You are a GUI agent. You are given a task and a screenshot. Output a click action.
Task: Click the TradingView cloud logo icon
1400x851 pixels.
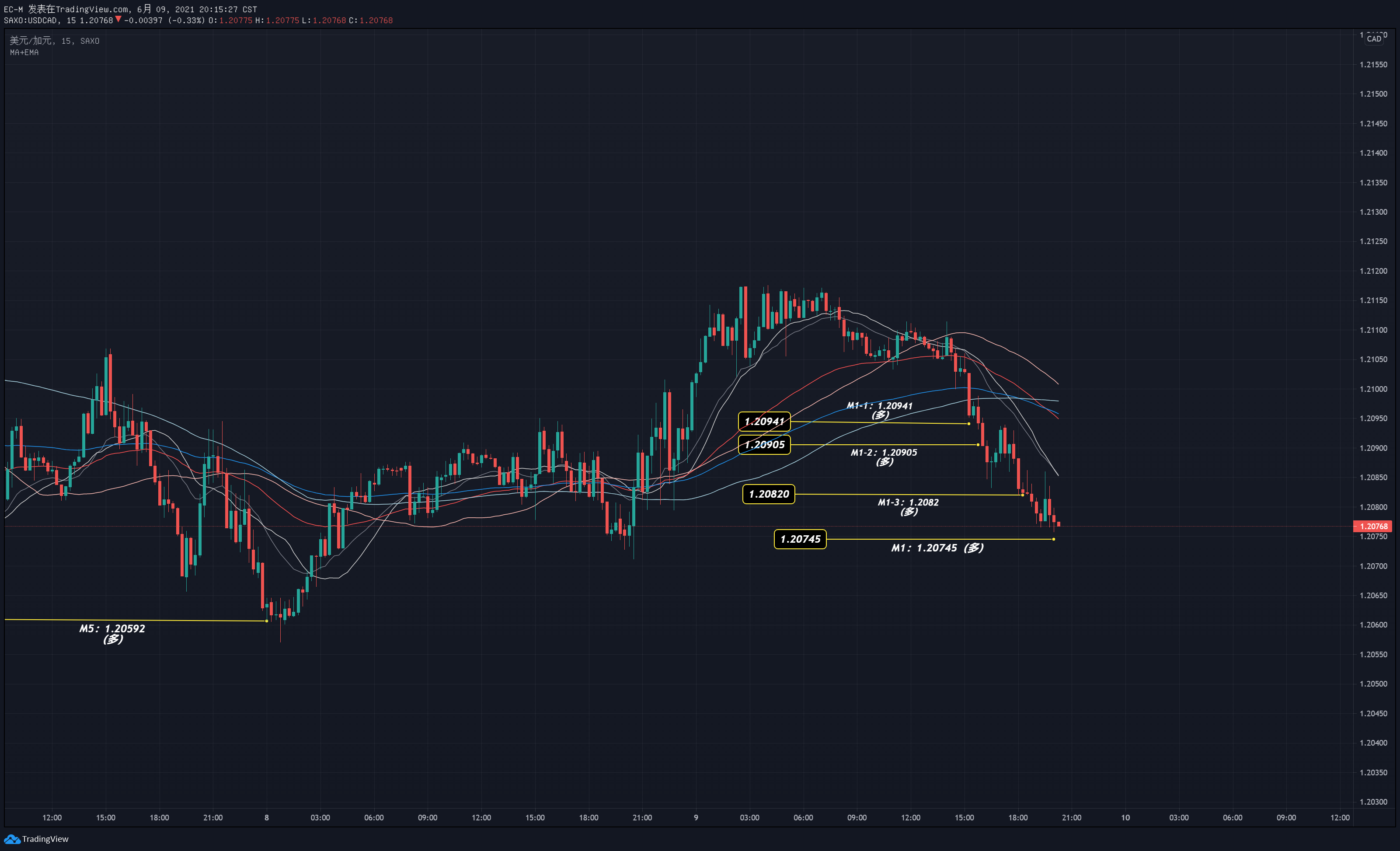point(12,839)
